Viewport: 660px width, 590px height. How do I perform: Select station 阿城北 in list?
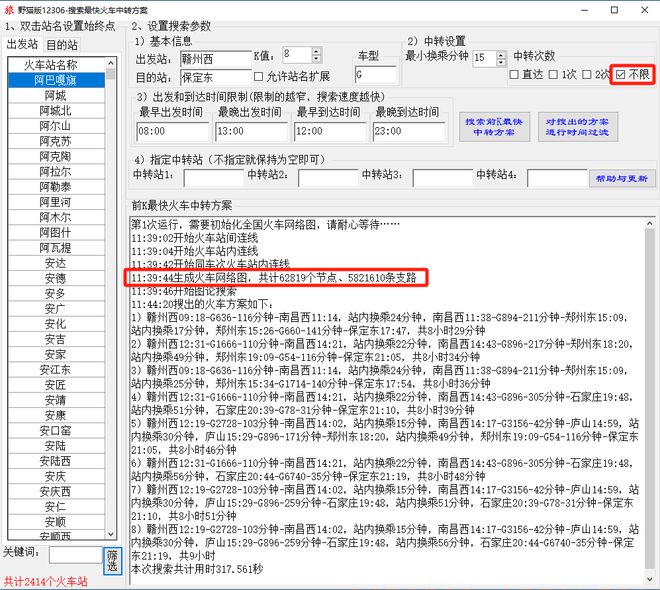[x=56, y=111]
